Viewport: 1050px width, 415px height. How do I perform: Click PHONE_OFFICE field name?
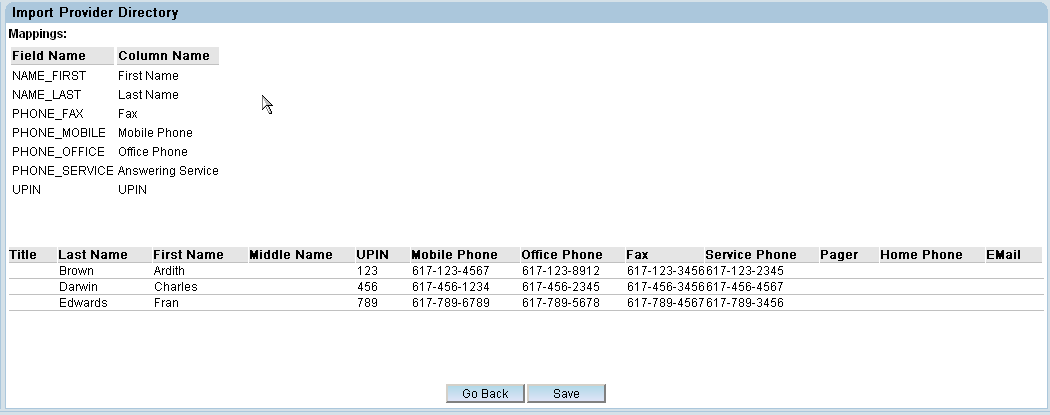pos(58,151)
